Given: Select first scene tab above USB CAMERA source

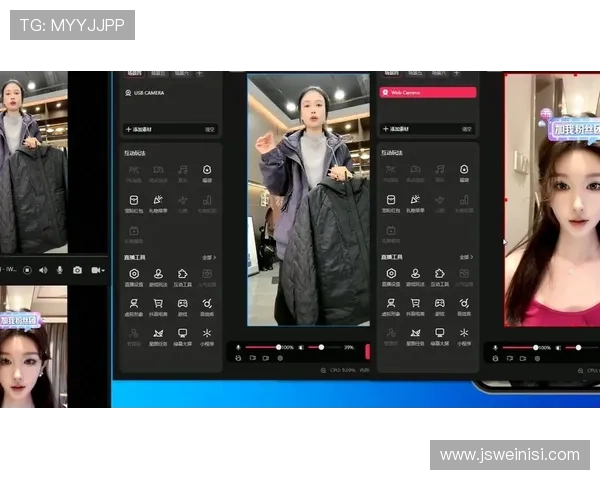Looking at the screenshot, I should pyautogui.click(x=133, y=72).
